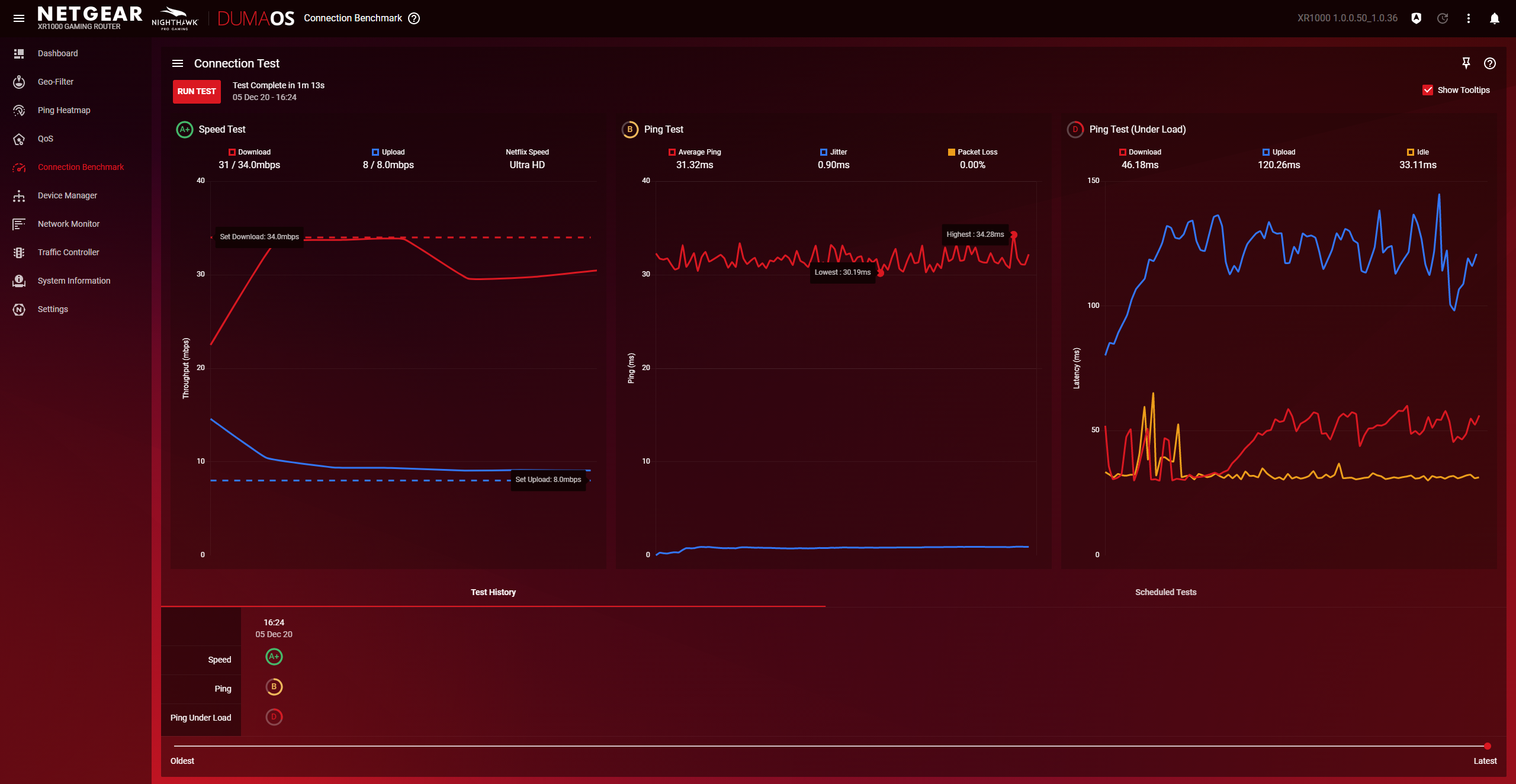Switch to Scheduled Tests tab
The height and width of the screenshot is (784, 1516).
(x=1165, y=592)
